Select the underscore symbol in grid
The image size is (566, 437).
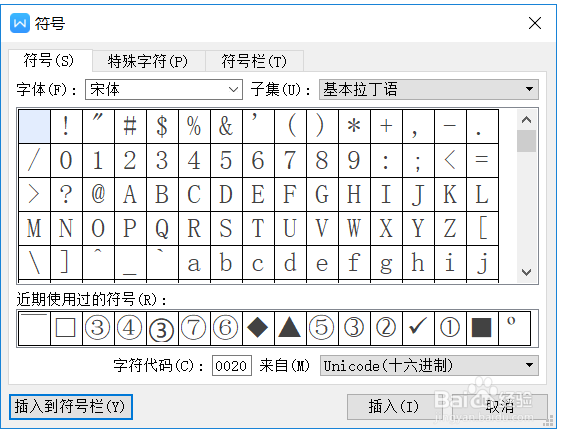pos(130,263)
